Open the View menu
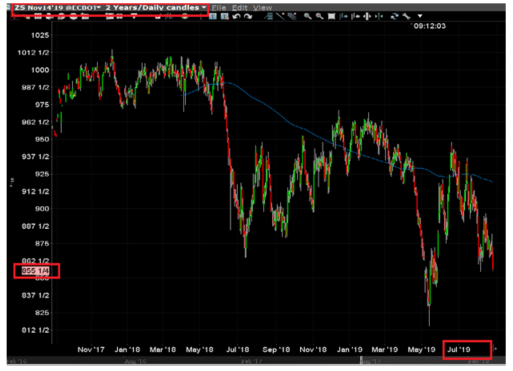This screenshot has width=513, height=371. click(262, 8)
